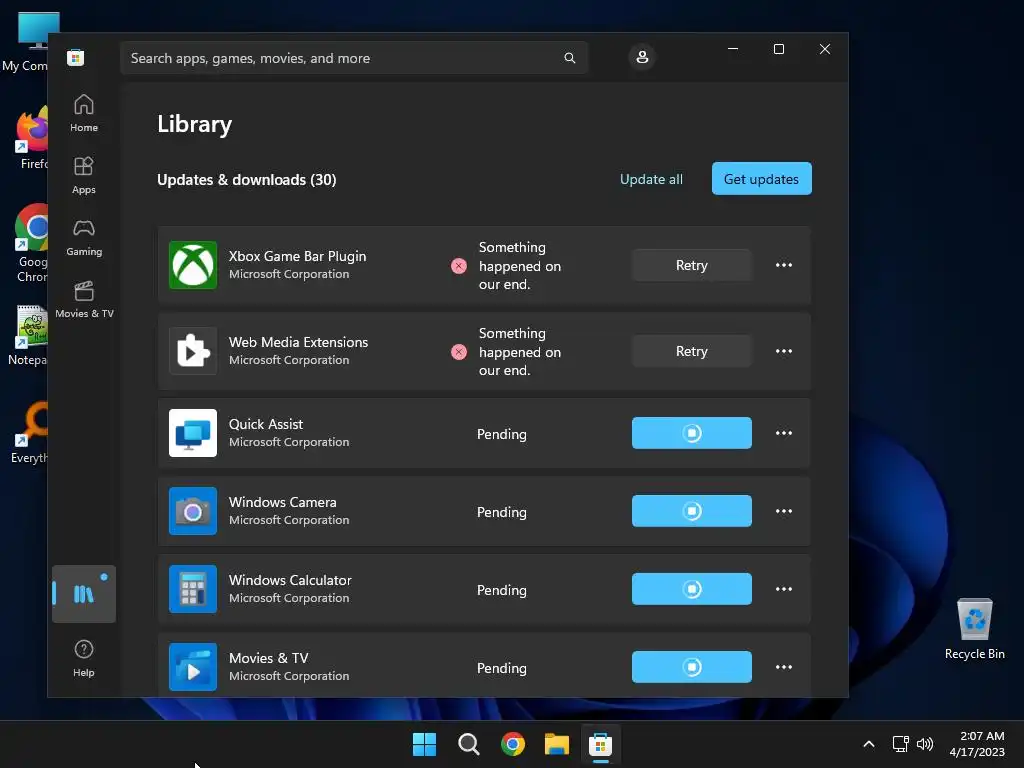Screen dimensions: 1024x768
Task: Retry Web Media Extensions update
Action: click(x=692, y=351)
